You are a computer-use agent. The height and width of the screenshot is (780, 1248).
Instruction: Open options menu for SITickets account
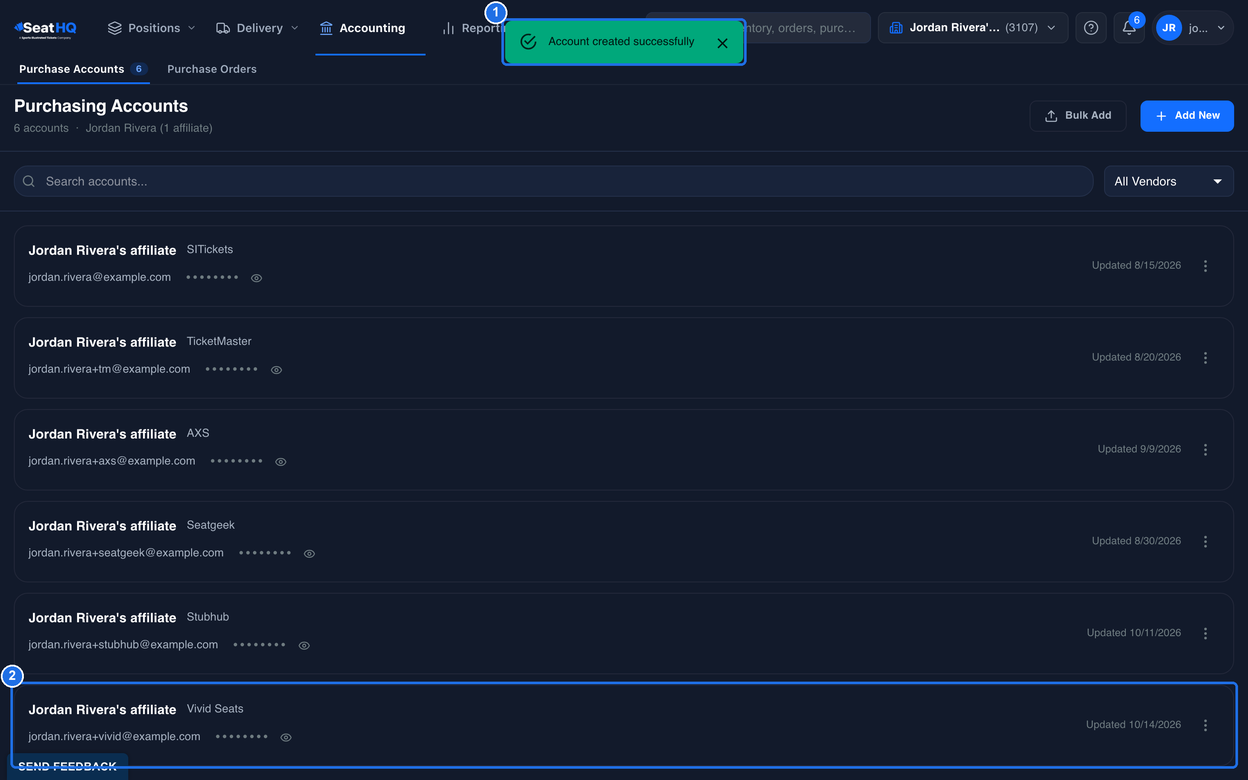point(1205,266)
